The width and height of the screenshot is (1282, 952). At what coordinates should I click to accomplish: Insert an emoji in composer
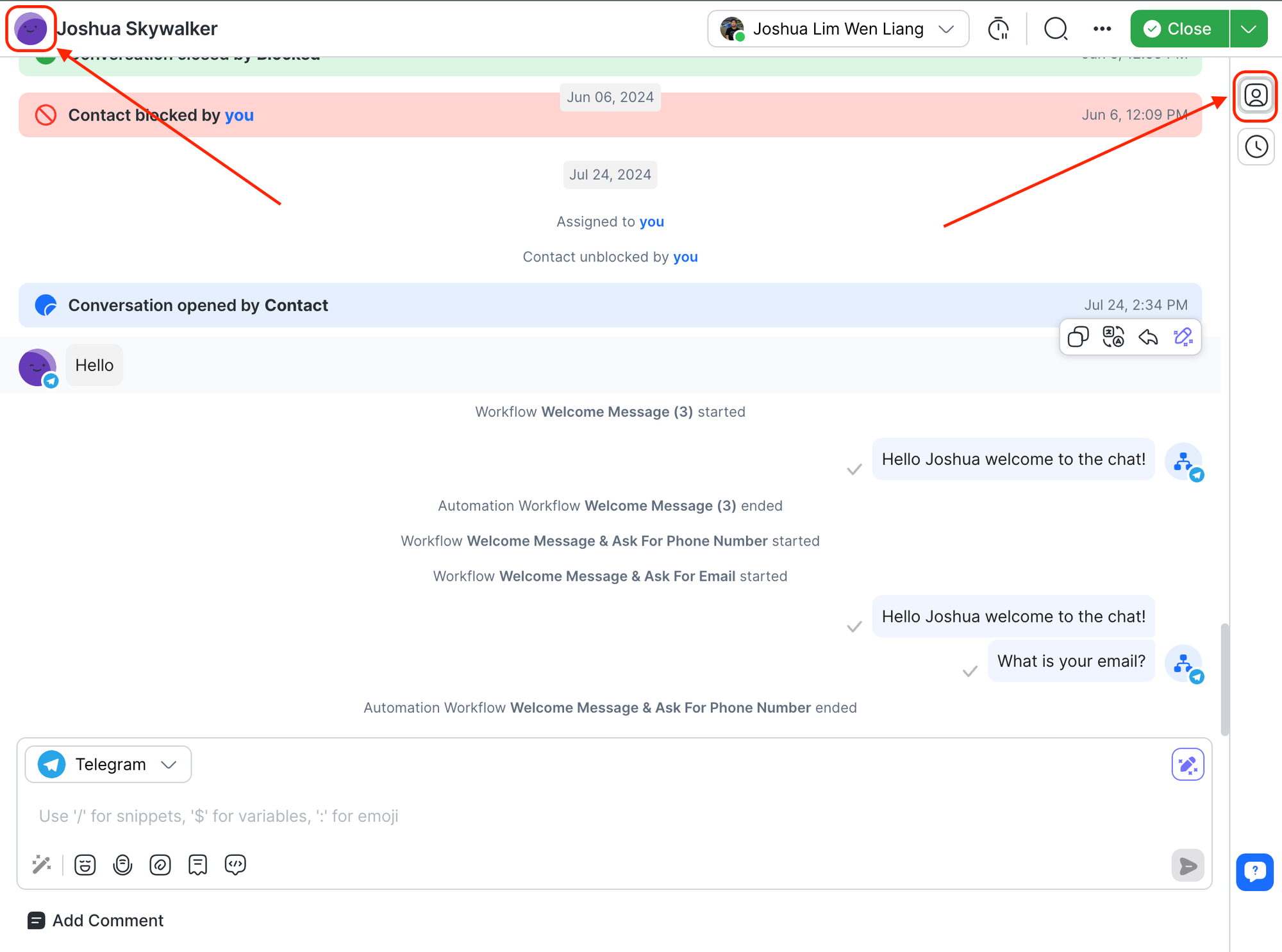pos(85,865)
